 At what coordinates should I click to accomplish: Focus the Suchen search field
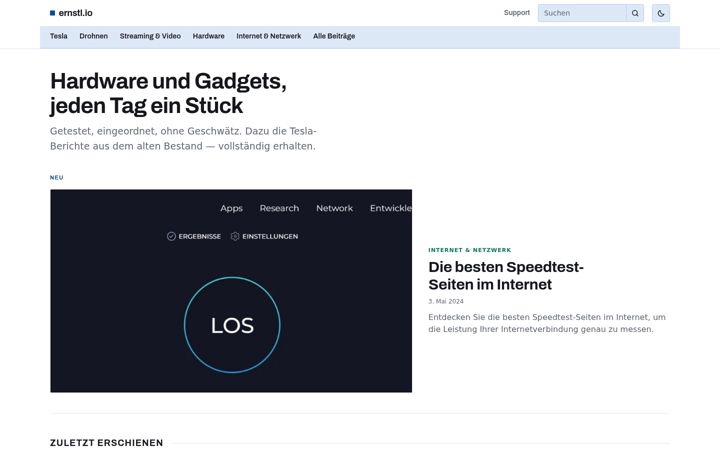582,13
